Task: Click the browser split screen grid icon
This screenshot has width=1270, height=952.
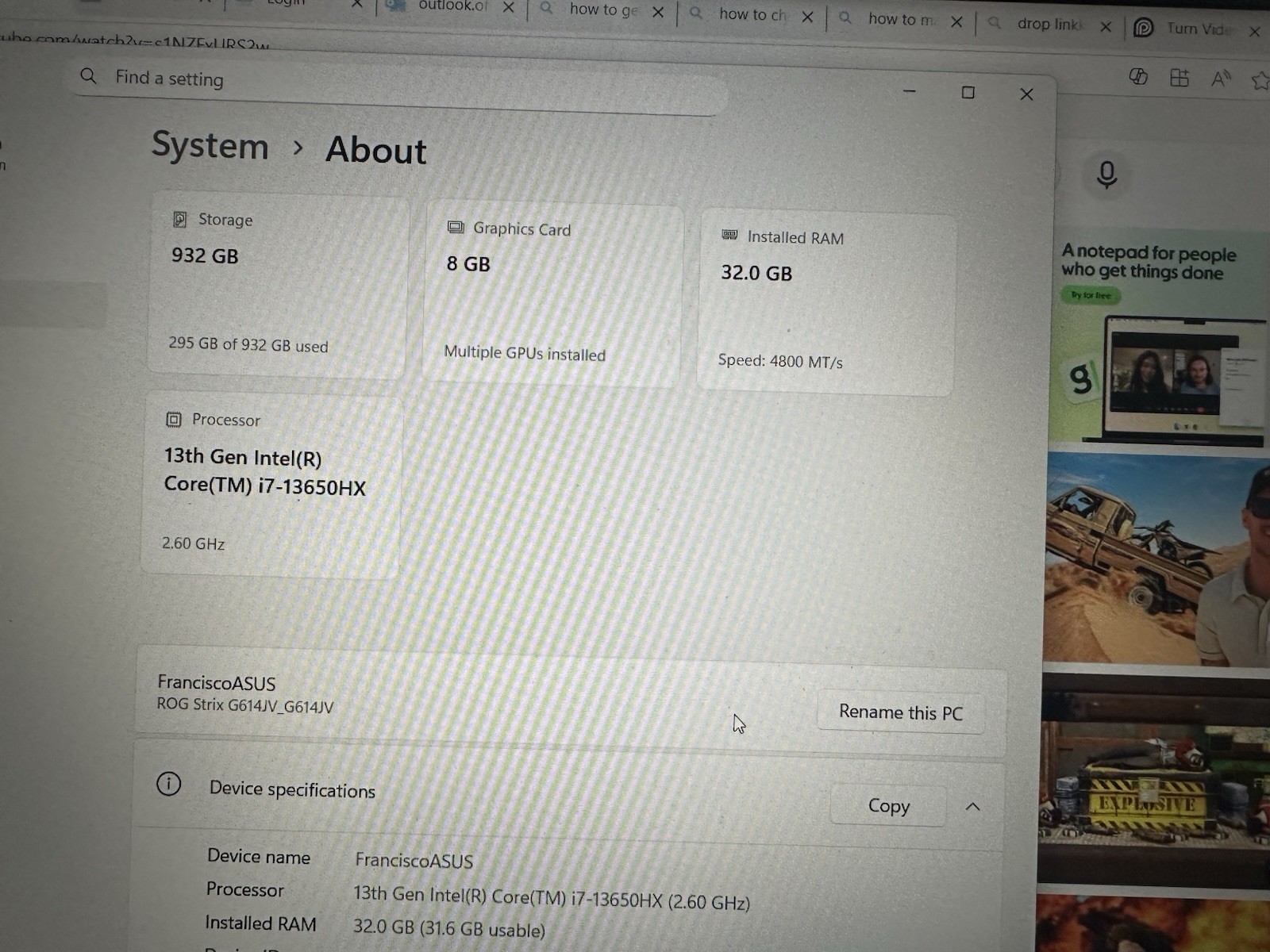Action: [1180, 77]
